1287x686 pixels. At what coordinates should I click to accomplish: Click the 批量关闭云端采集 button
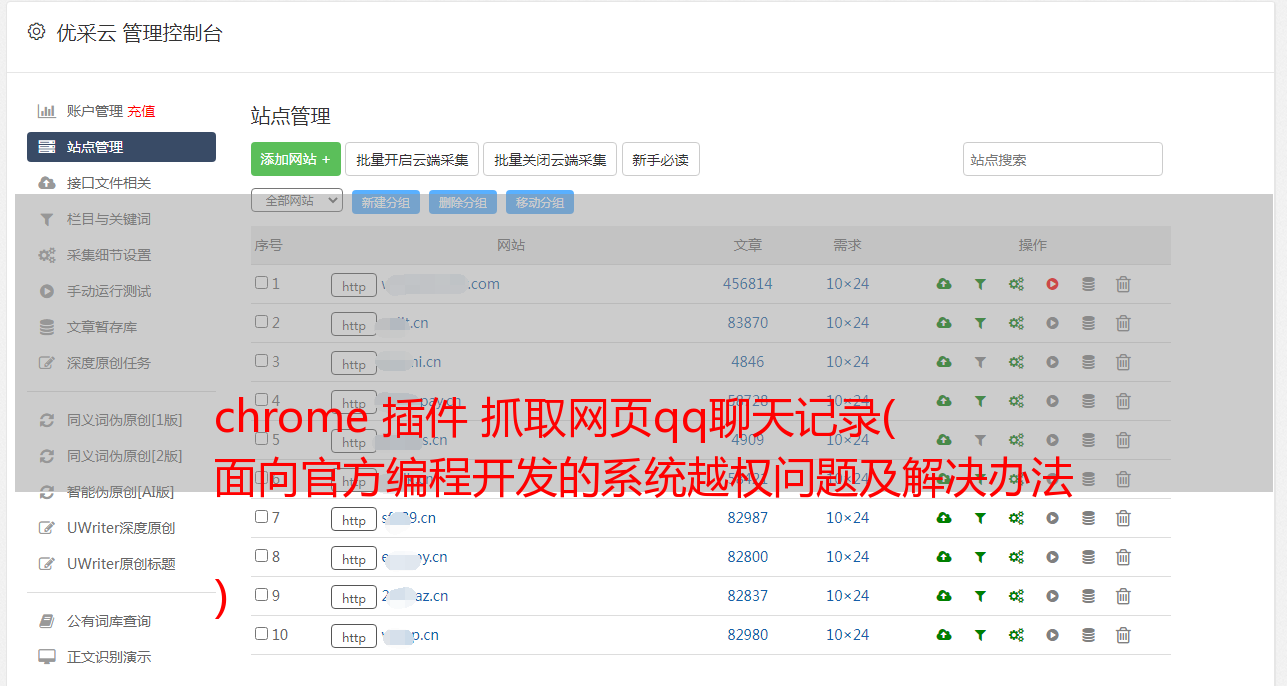(x=550, y=159)
